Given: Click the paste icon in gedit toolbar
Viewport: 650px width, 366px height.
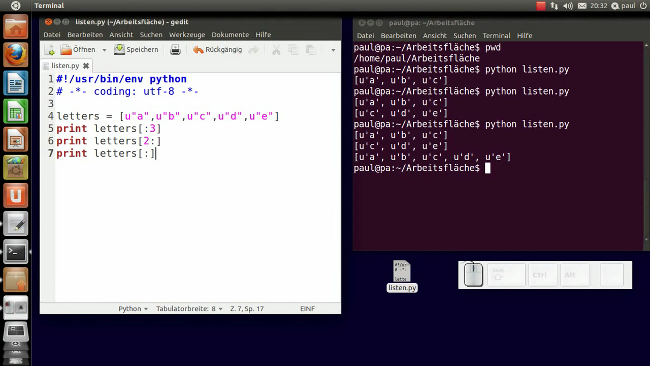Looking at the screenshot, I should (x=310, y=50).
